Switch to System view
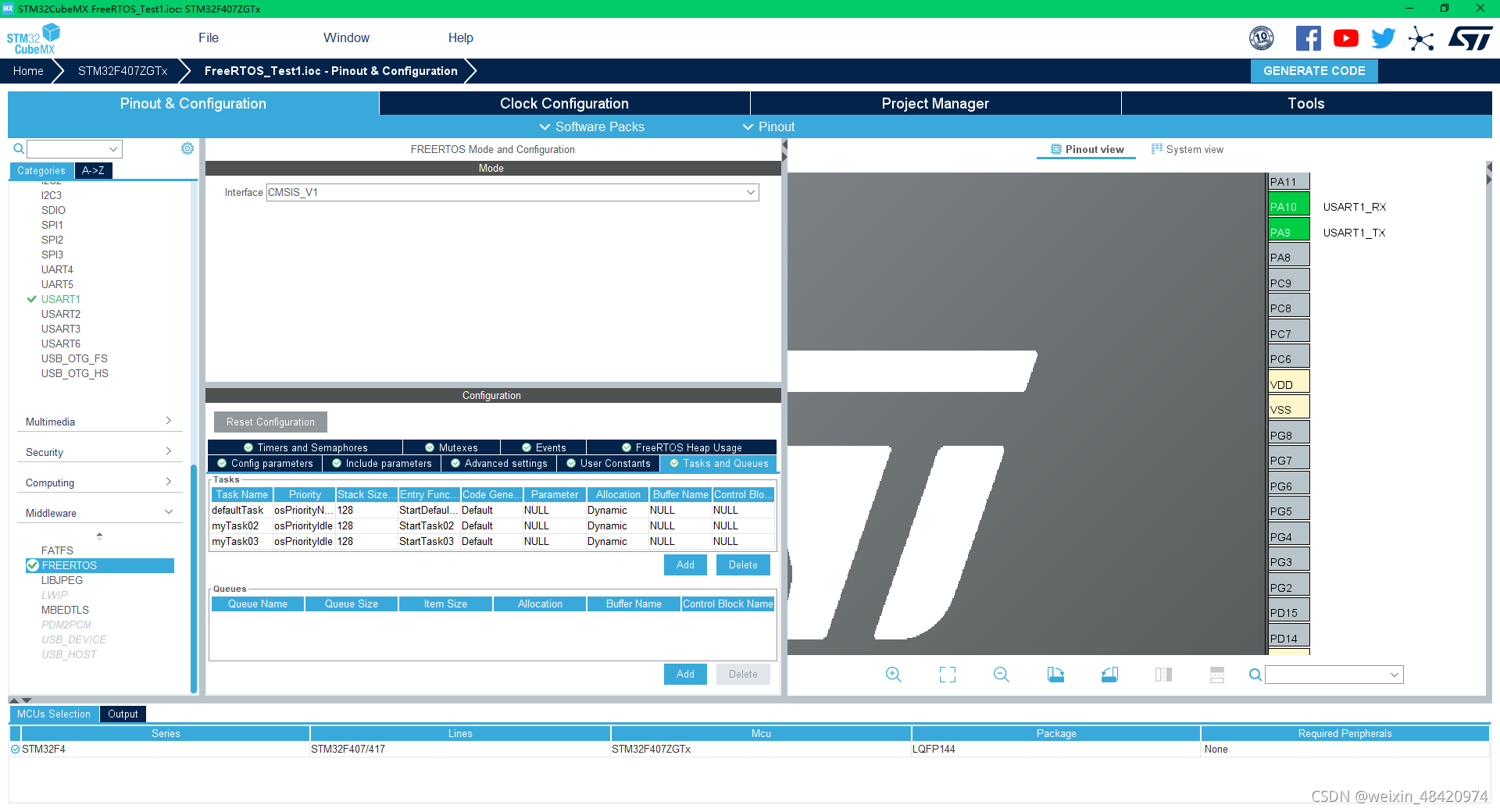Screen dimensions: 1500x812 (1187, 149)
